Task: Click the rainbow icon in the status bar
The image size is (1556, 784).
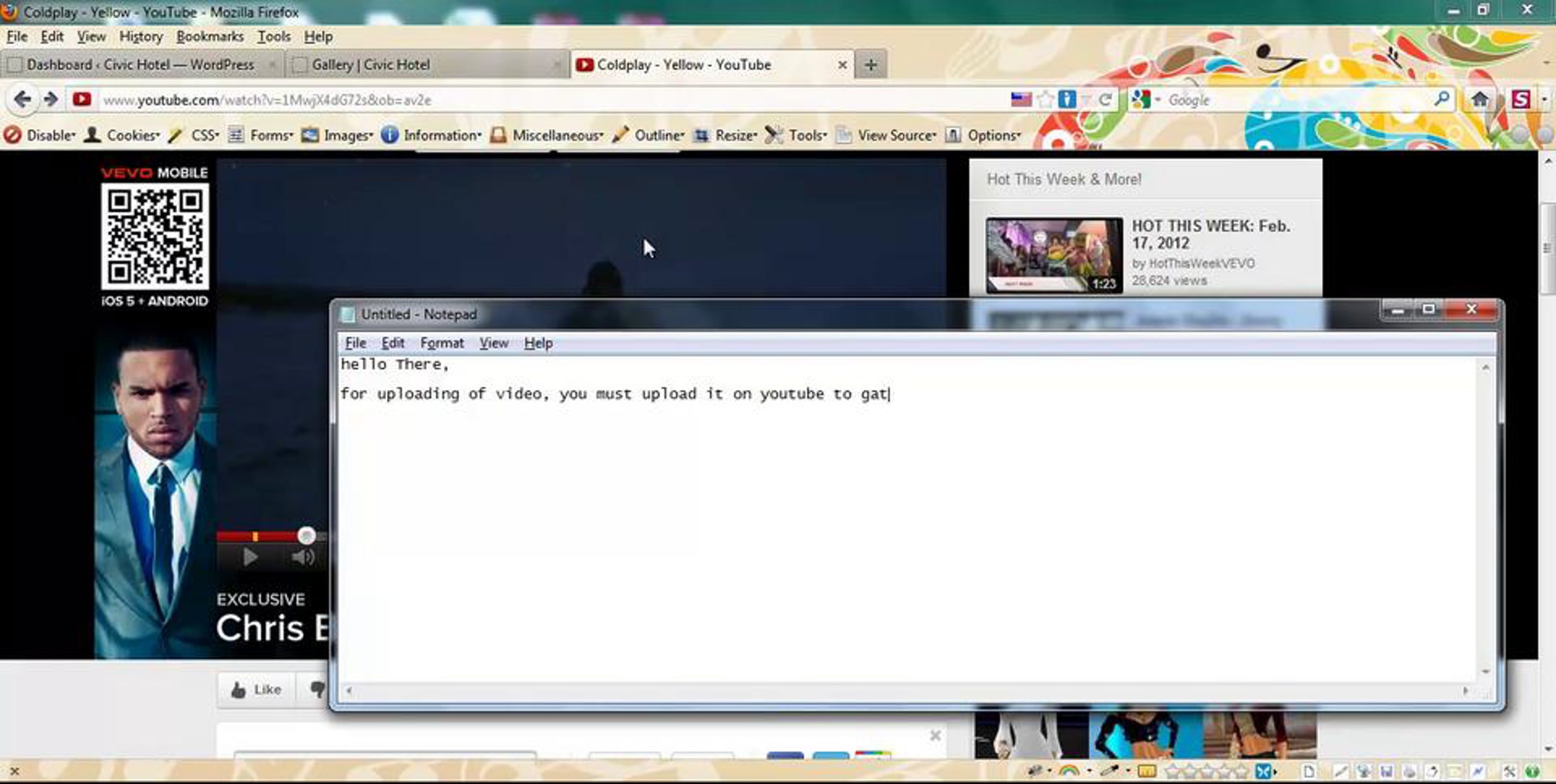Action: tap(1068, 771)
